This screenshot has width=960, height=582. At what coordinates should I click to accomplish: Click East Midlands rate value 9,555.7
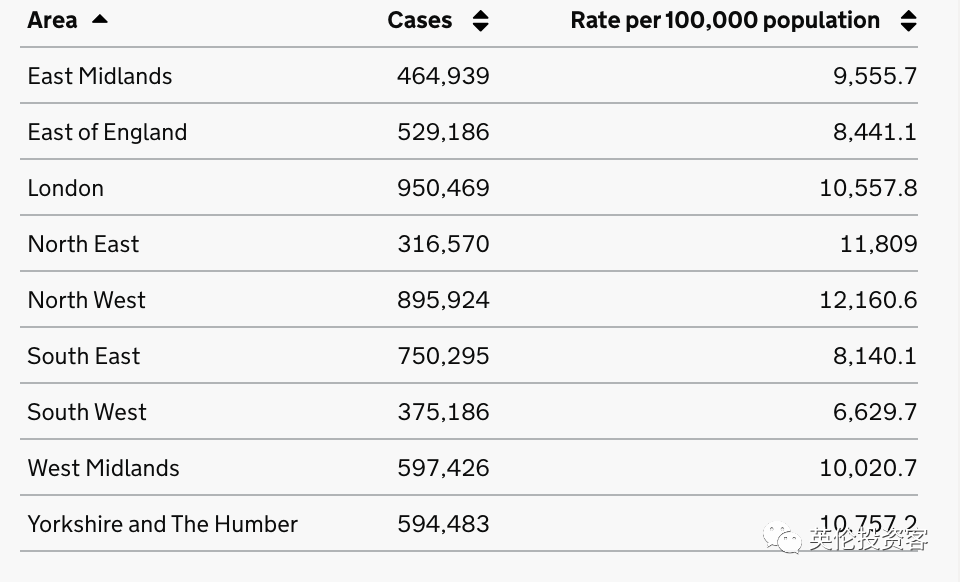[x=875, y=76]
